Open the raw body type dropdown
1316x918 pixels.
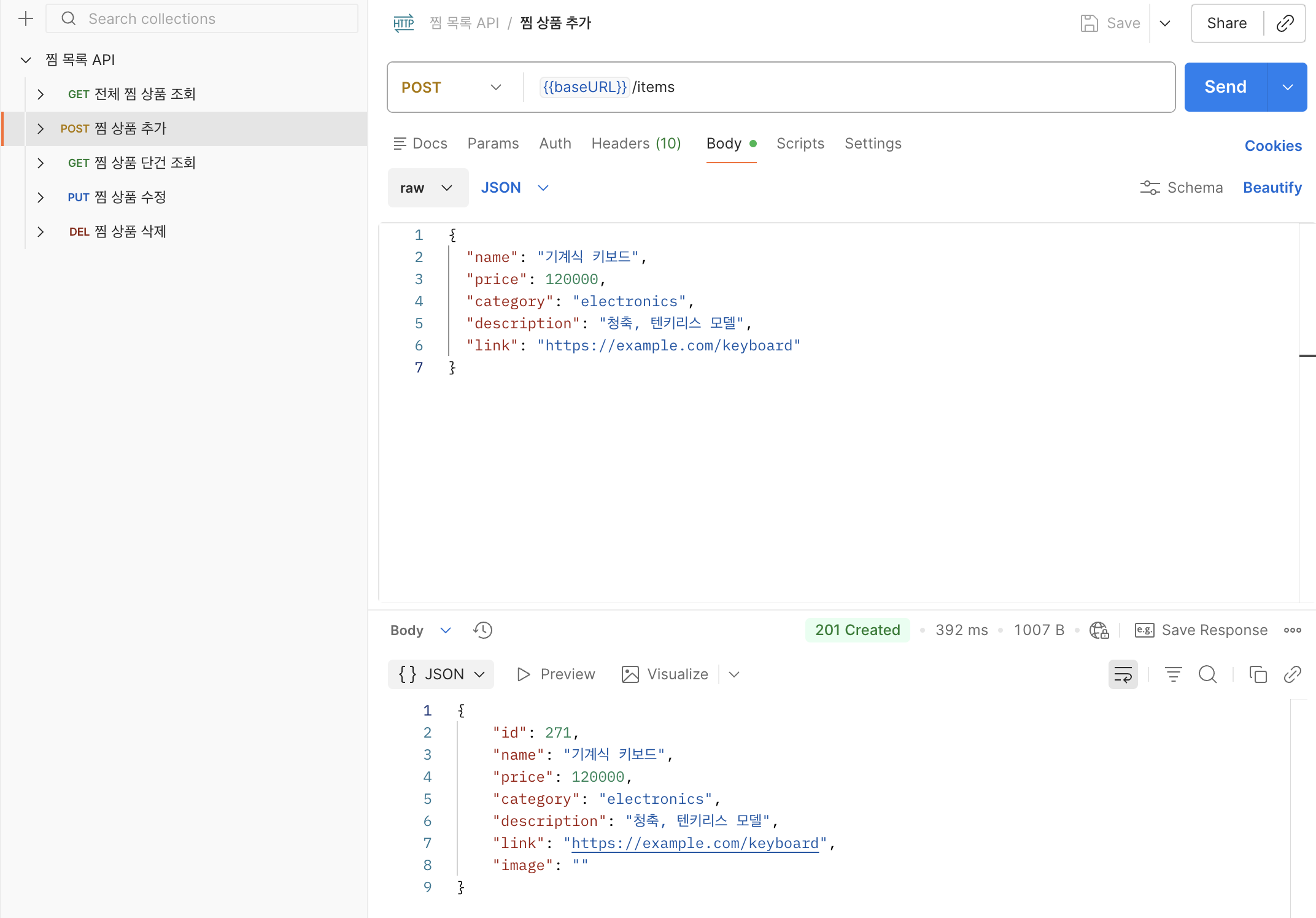[427, 188]
